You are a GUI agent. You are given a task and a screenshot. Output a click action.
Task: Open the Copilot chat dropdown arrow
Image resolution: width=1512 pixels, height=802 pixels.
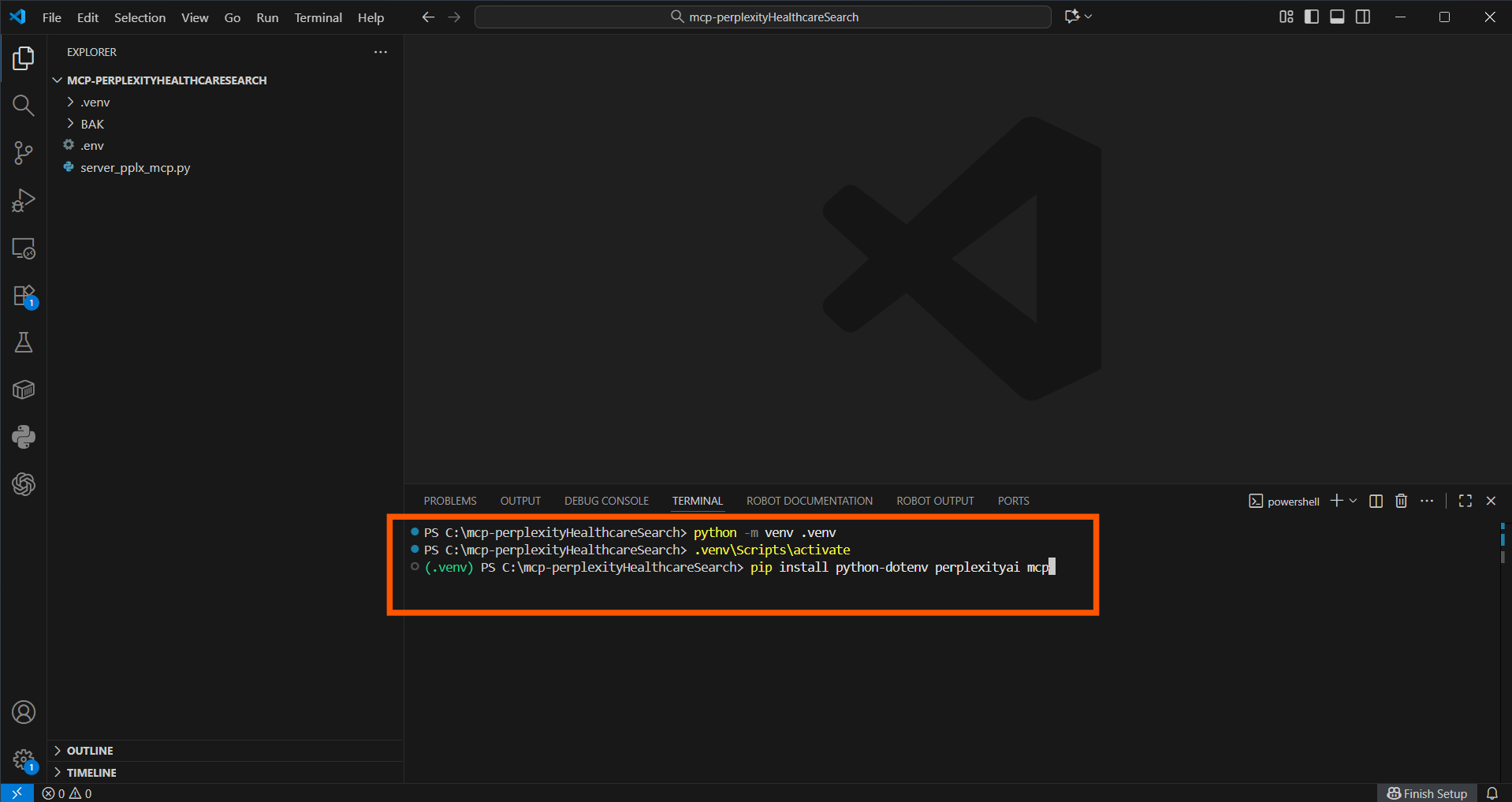click(1088, 17)
